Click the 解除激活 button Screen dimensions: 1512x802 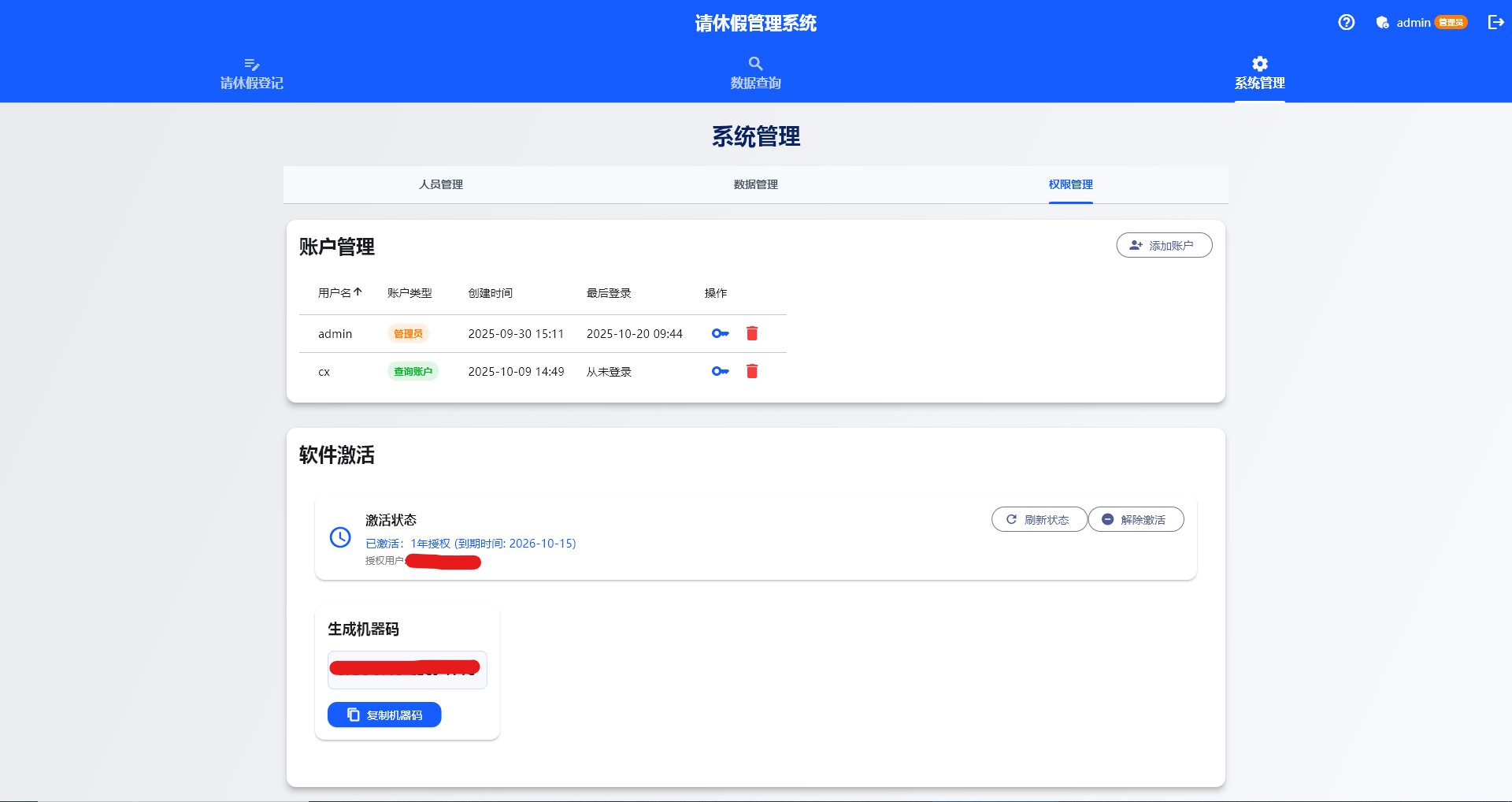(1136, 519)
